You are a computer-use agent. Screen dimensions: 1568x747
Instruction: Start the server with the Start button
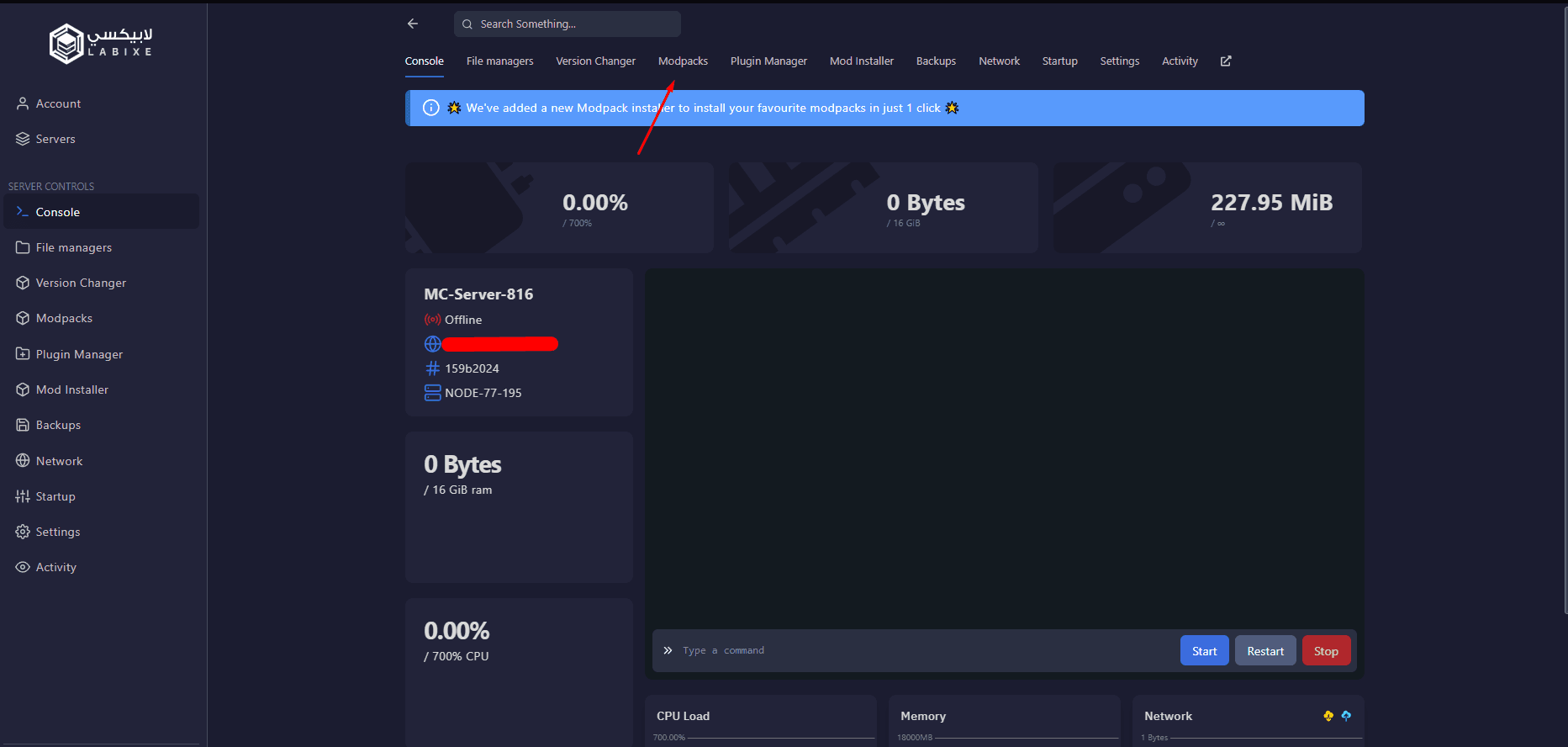tap(1205, 651)
